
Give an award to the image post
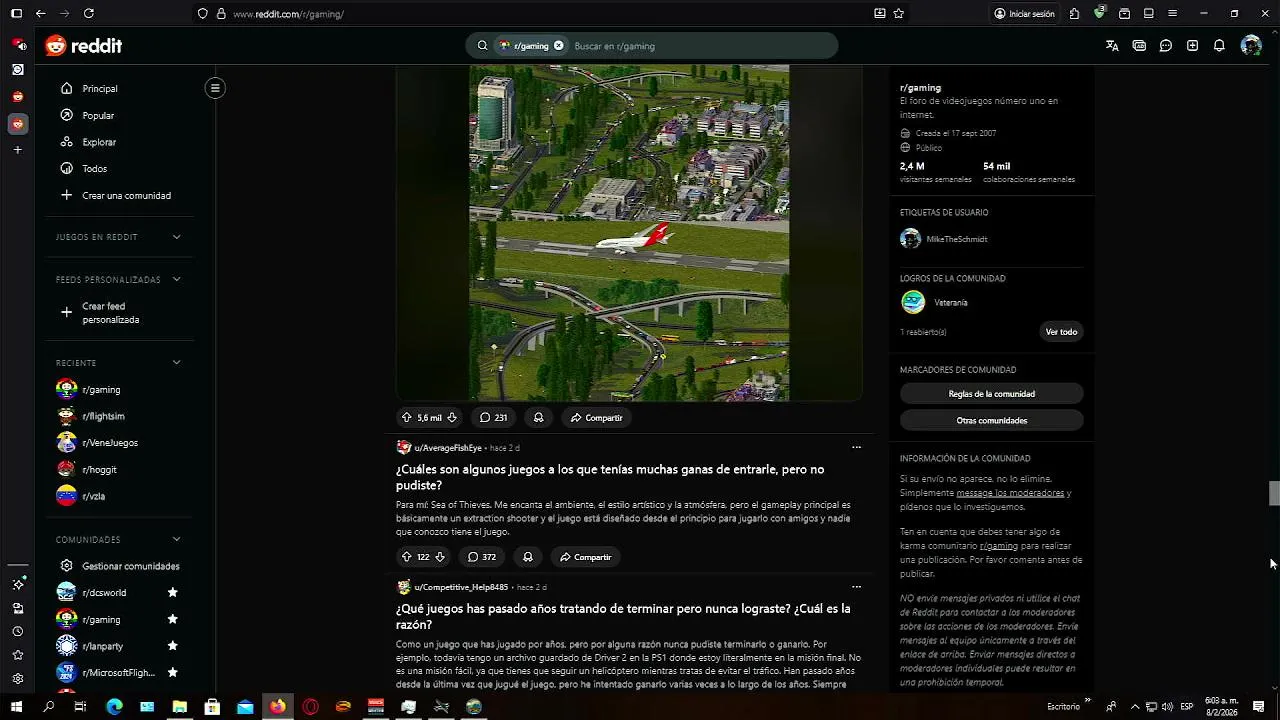(x=538, y=417)
